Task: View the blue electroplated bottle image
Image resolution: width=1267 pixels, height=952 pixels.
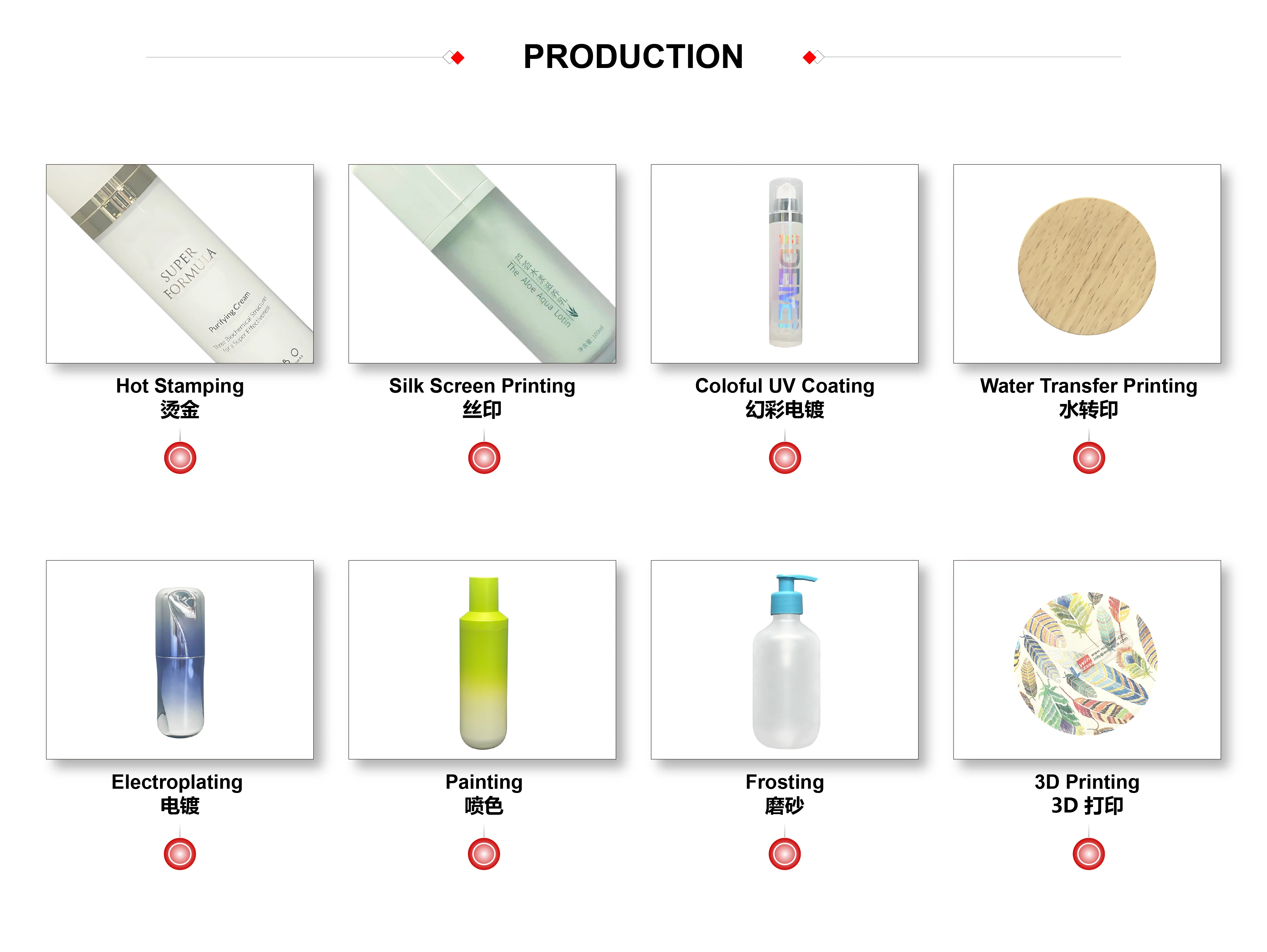Action: pyautogui.click(x=180, y=659)
